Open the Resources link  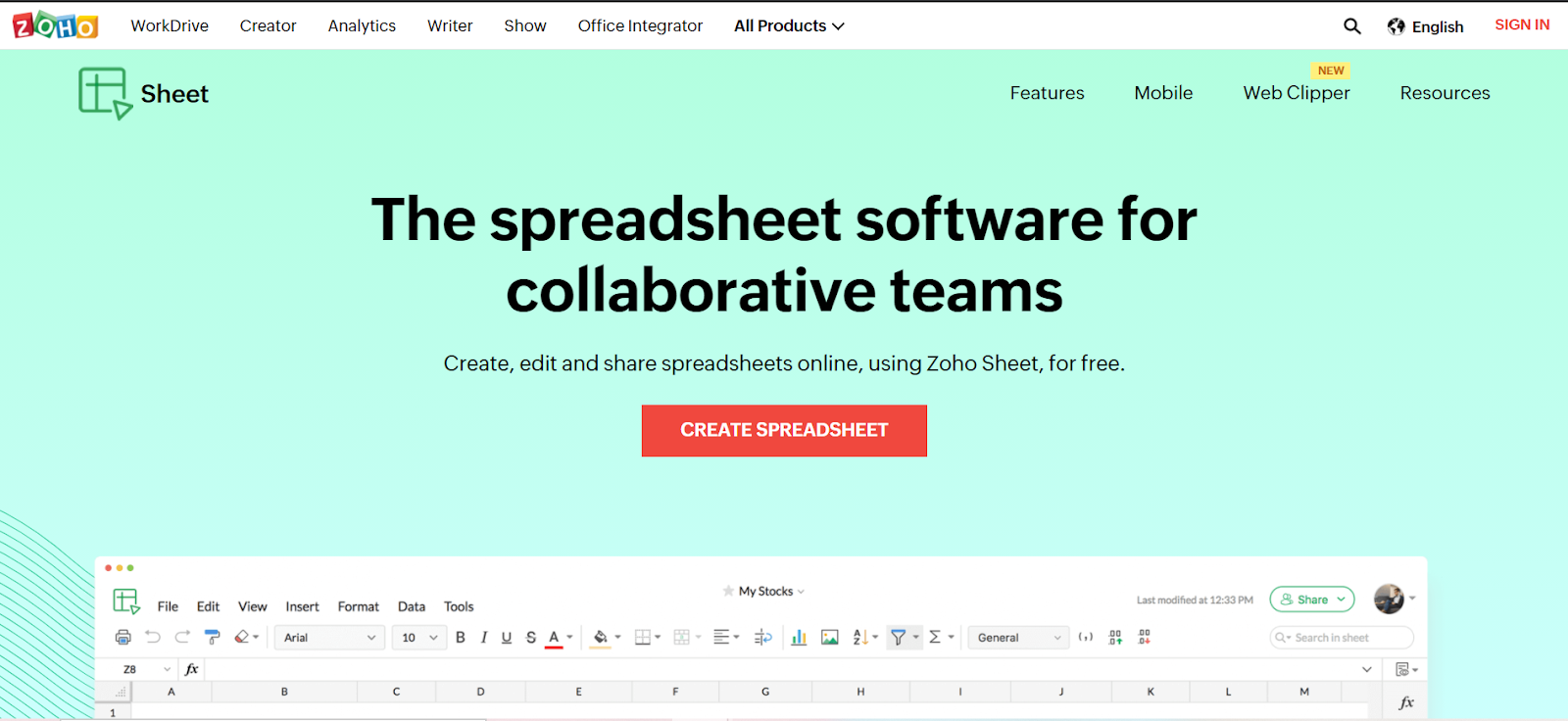(1445, 93)
